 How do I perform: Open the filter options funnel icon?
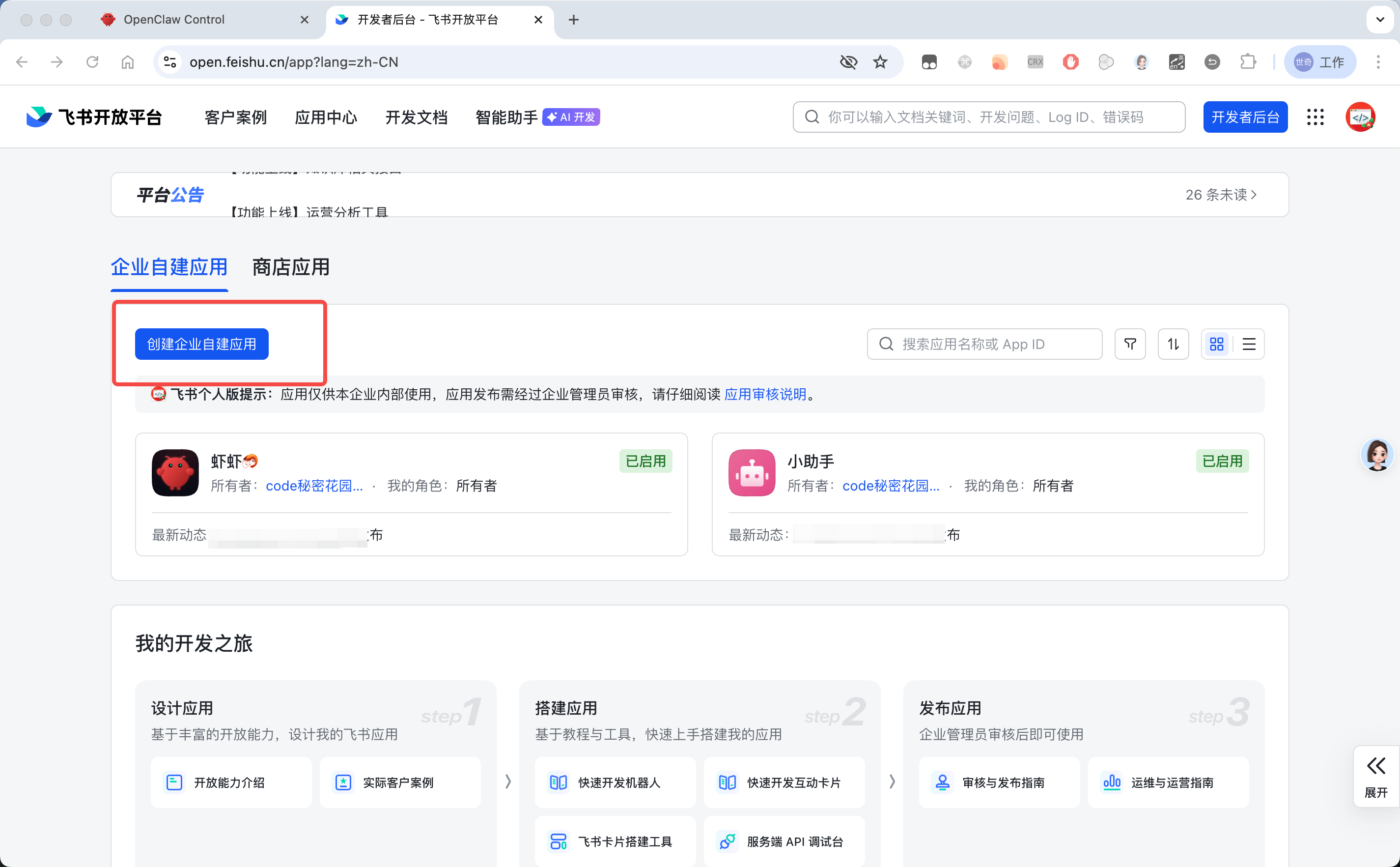(1129, 344)
